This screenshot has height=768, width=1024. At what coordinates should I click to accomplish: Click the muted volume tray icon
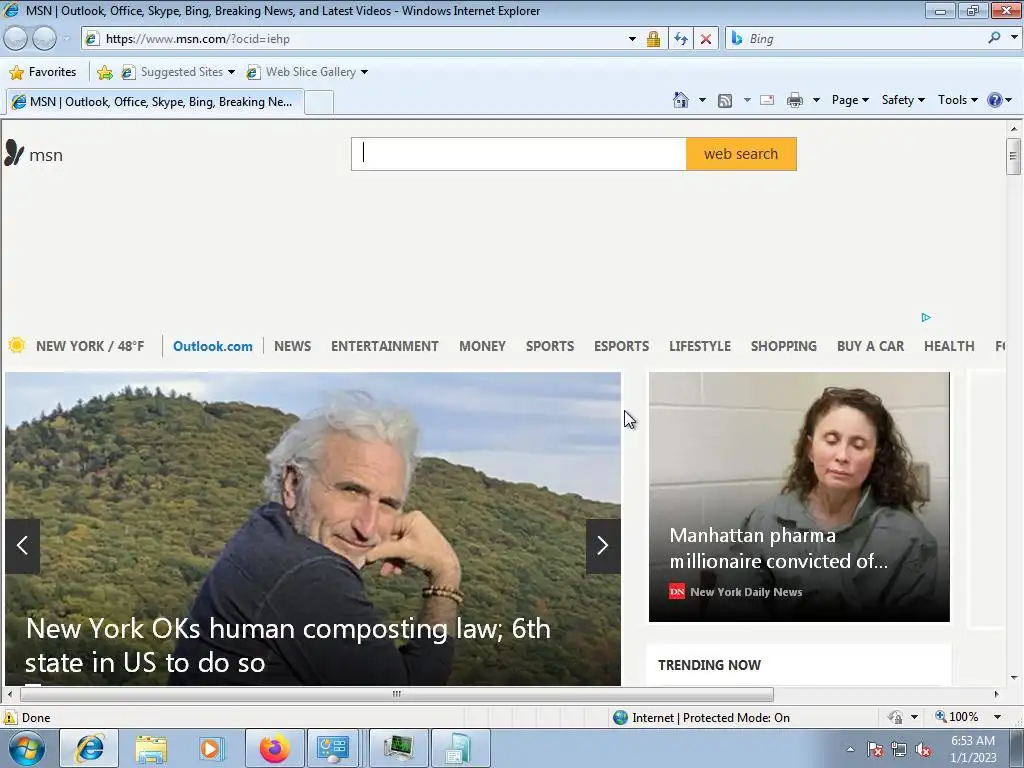(923, 749)
